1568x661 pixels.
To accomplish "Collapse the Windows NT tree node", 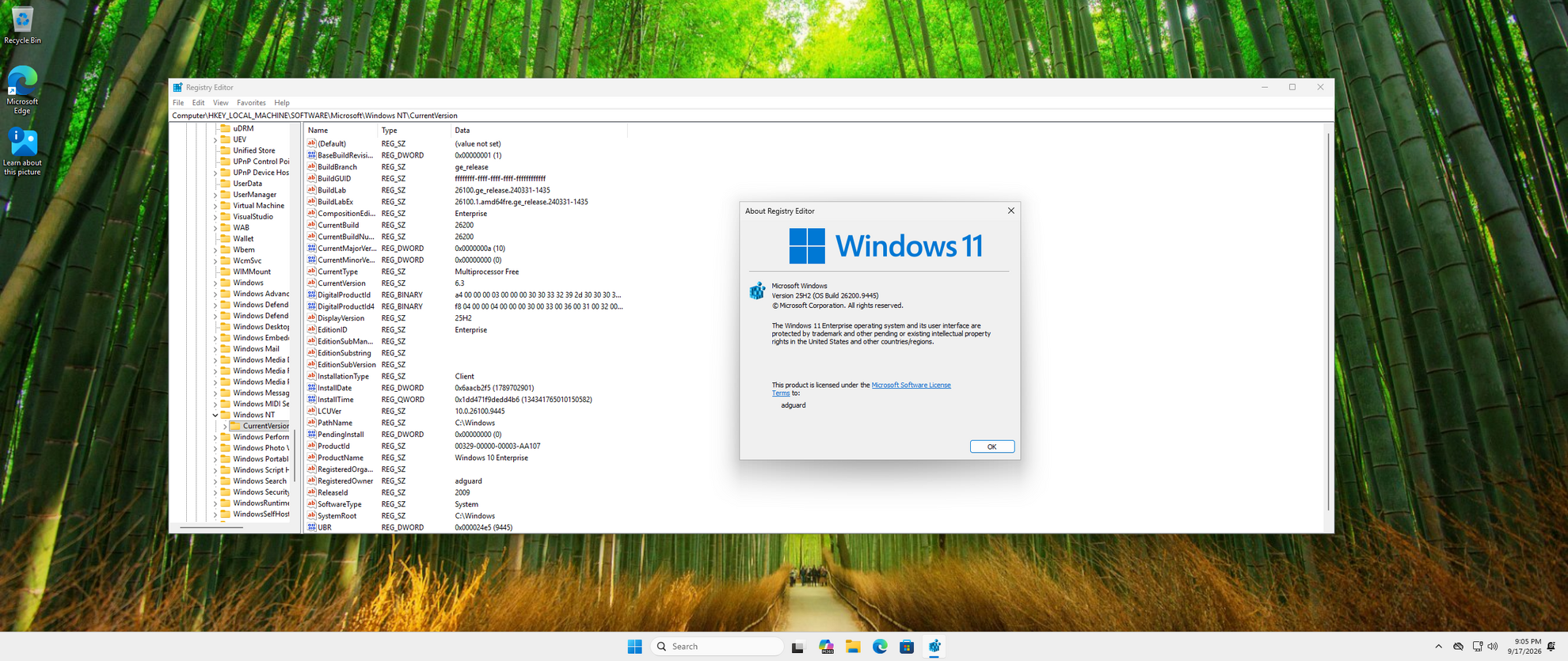I will tap(215, 415).
